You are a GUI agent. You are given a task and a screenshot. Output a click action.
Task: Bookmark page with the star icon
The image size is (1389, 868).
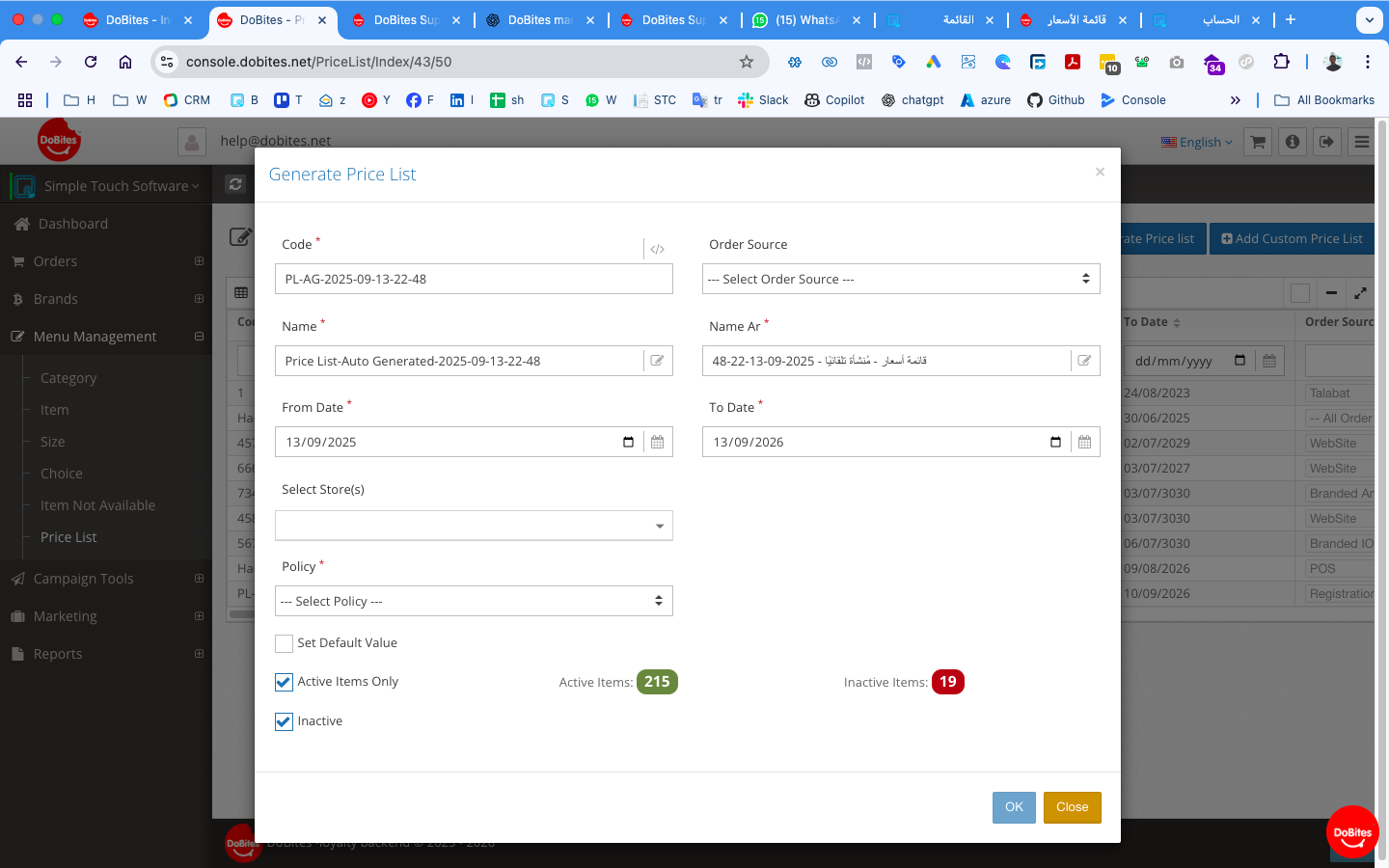tap(747, 62)
